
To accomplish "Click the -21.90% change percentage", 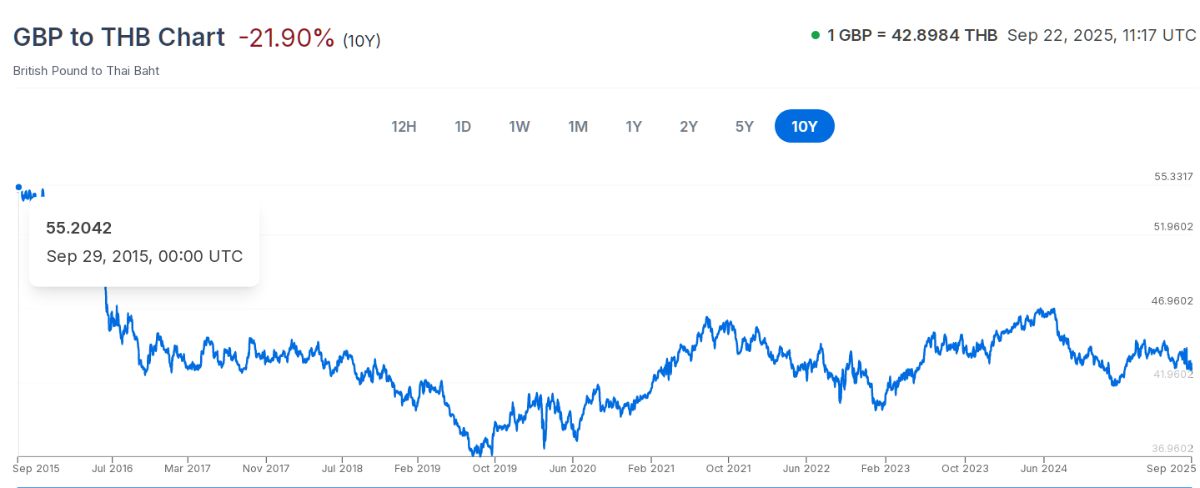I will 286,38.
